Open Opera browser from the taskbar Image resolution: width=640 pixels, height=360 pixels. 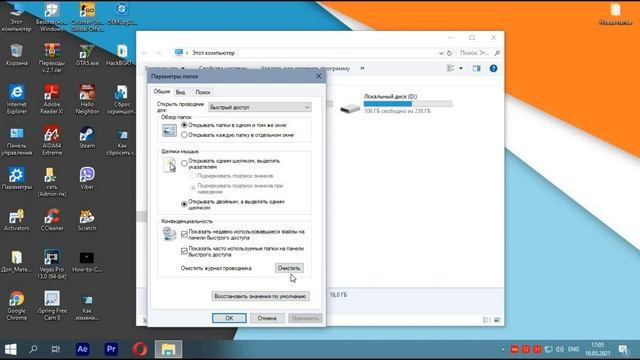(x=140, y=349)
